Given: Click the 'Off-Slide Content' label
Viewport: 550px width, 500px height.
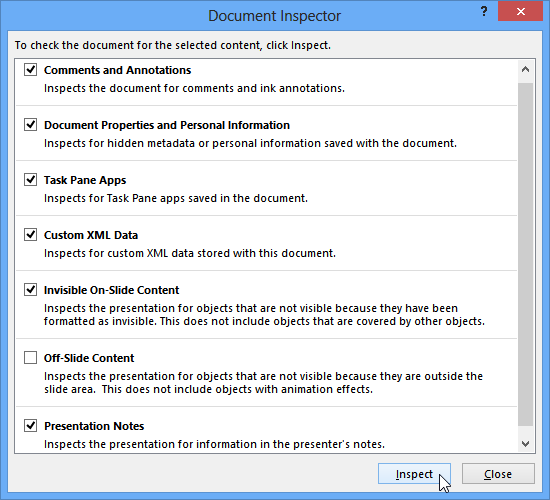Looking at the screenshot, I should (x=89, y=358).
